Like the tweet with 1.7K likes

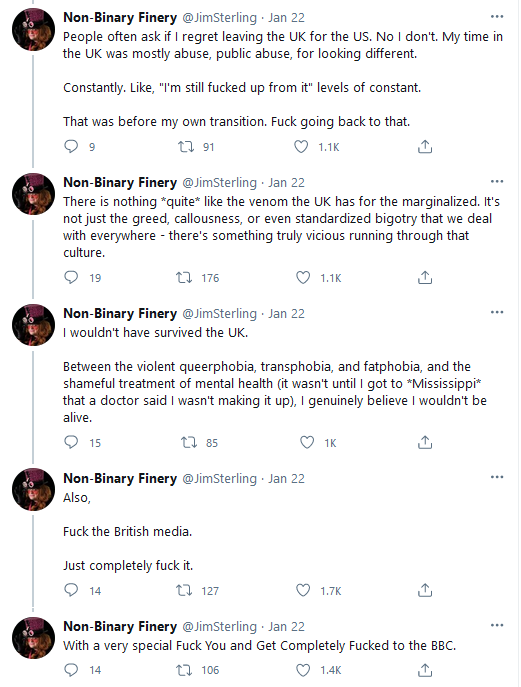[x=303, y=590]
